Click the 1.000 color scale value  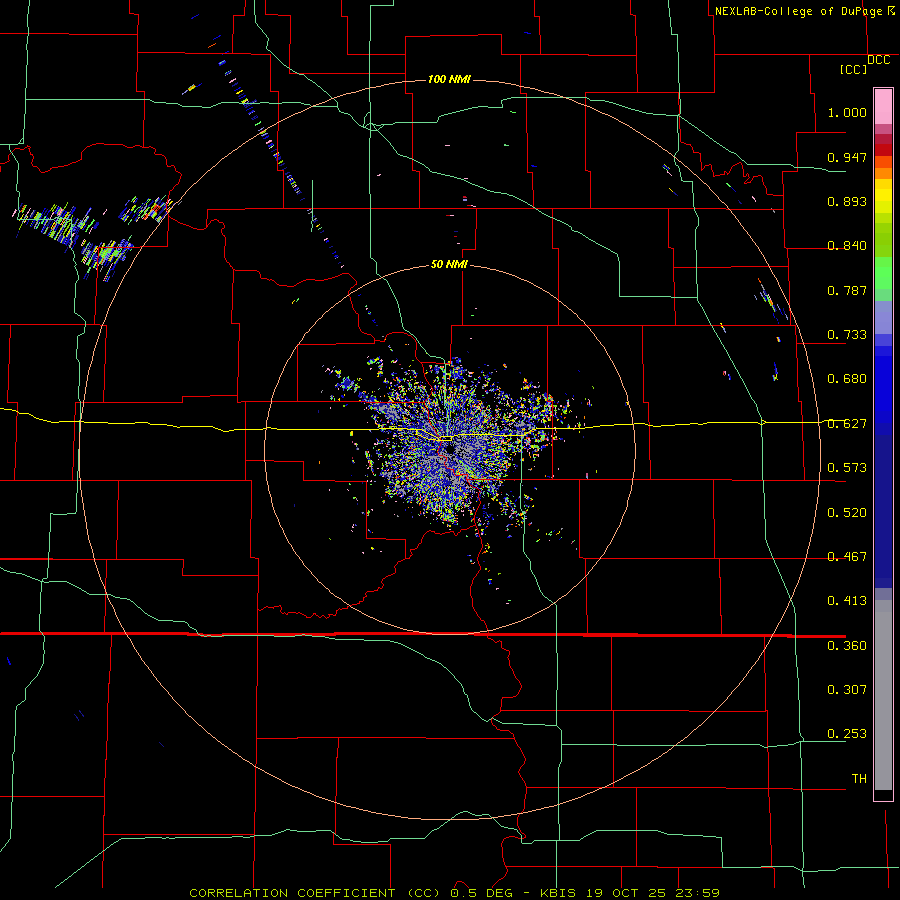click(847, 112)
